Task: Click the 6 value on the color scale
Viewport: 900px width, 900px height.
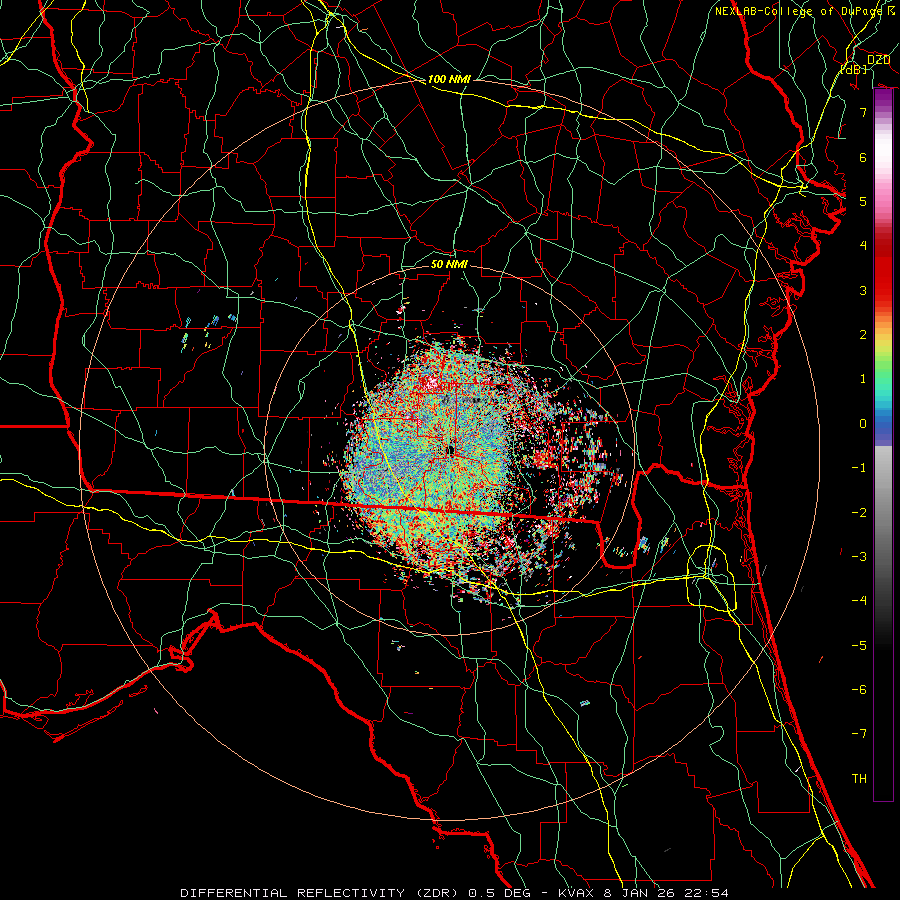Action: pos(863,157)
